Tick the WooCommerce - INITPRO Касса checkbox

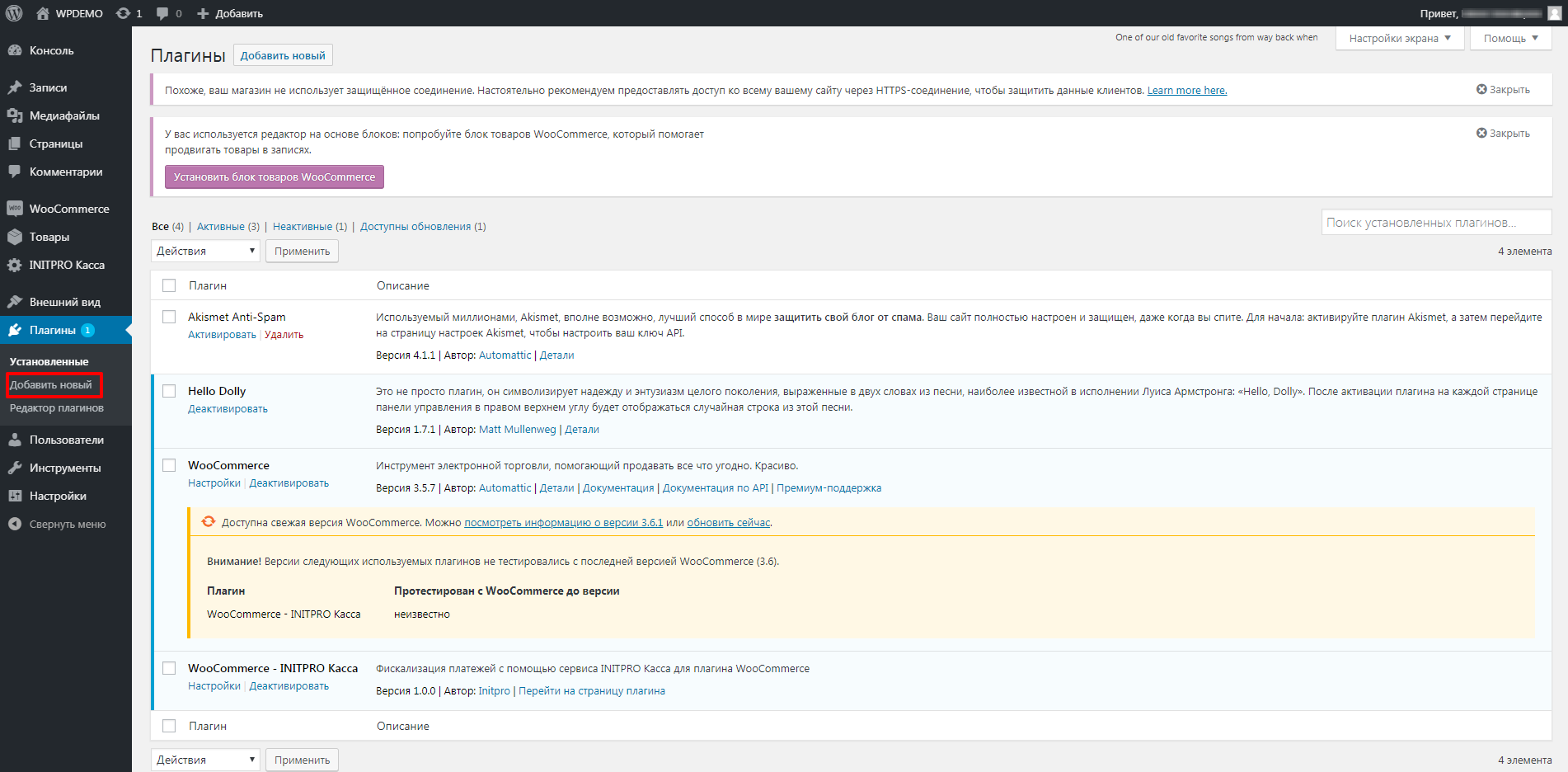pyautogui.click(x=169, y=668)
